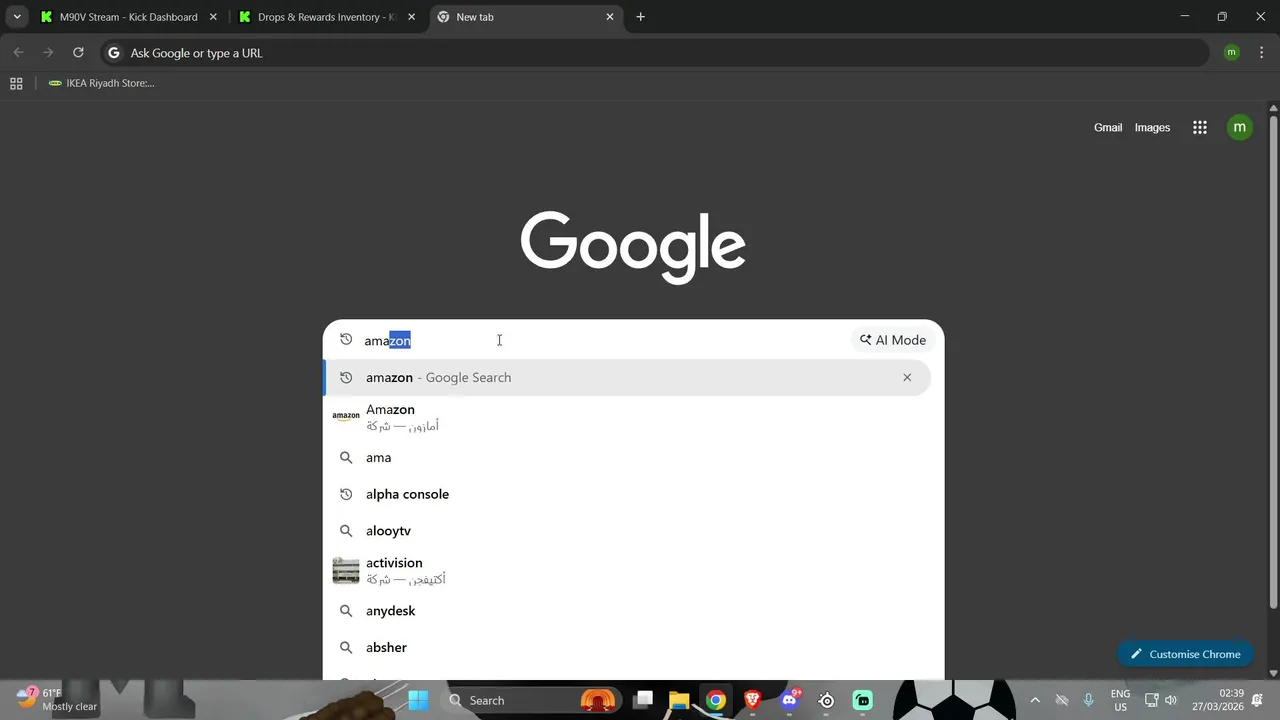This screenshot has width=1280, height=720.
Task: Reload the current page
Action: pyautogui.click(x=78, y=53)
